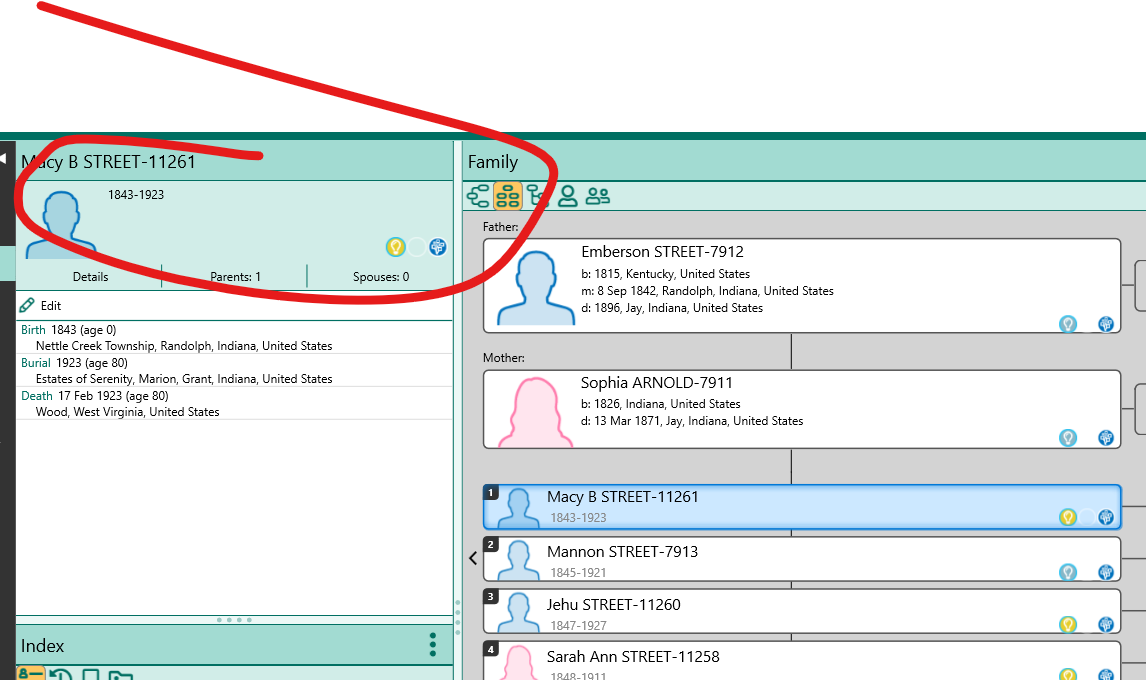Click FamilySearch icon on Emberson STREET card

(1106, 324)
